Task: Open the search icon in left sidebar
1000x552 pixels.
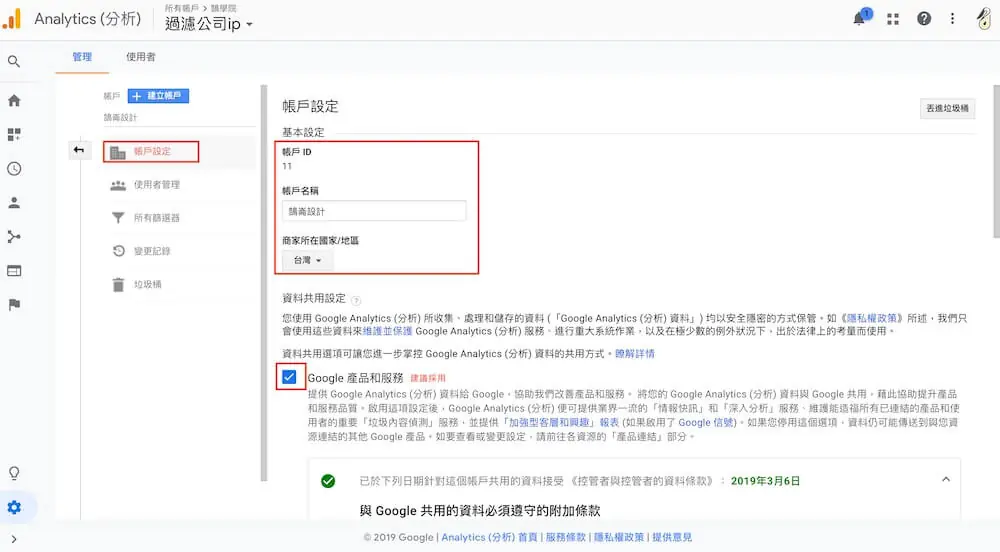Action: [13, 62]
